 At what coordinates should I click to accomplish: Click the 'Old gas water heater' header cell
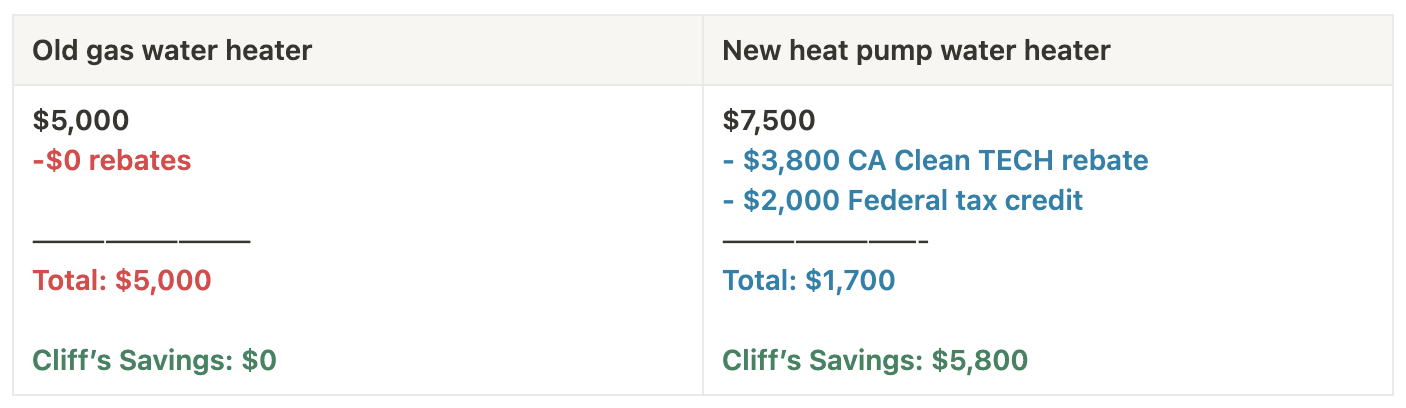coord(358,51)
